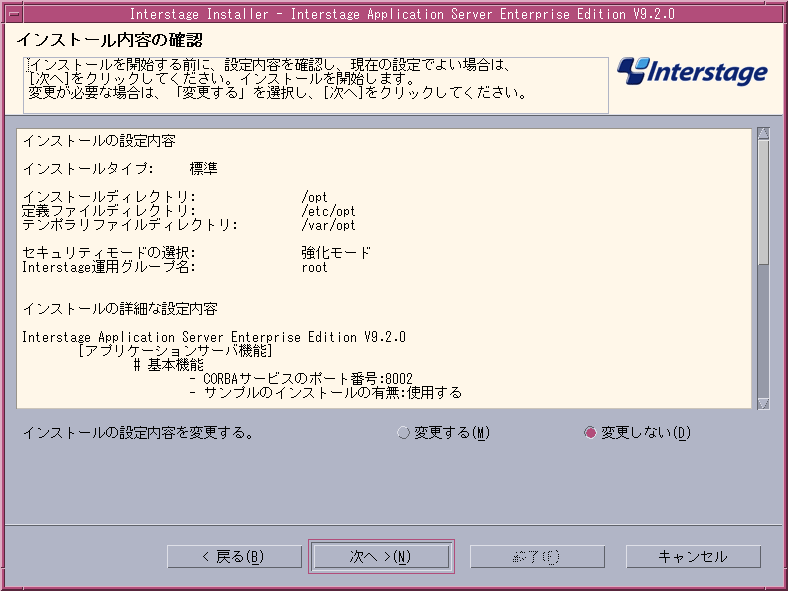Click in the instruction text box at top

[316, 85]
